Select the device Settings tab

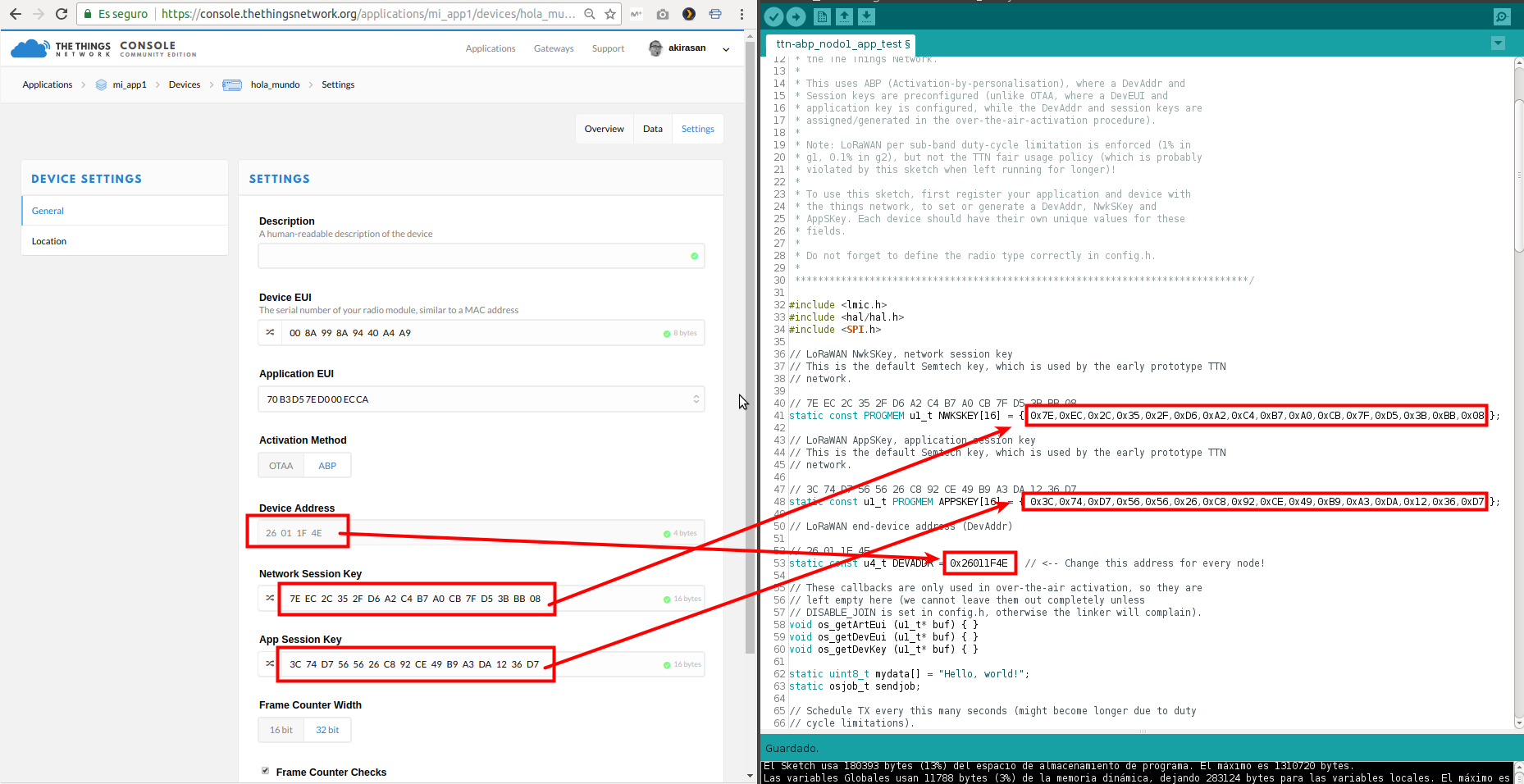[x=698, y=129]
